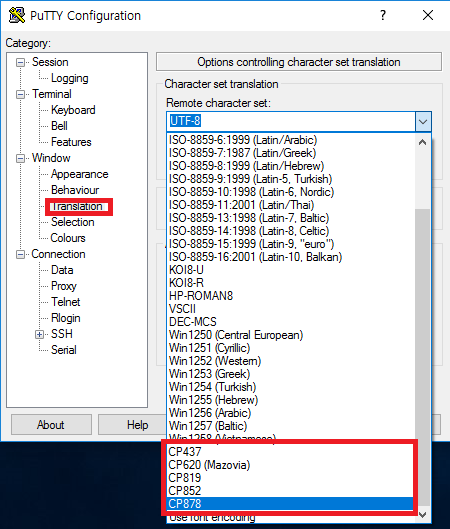Choose ISO-8859-16:2001 (Latin-10, Balkan)
Image resolution: width=450 pixels, height=529 pixels.
291,257
